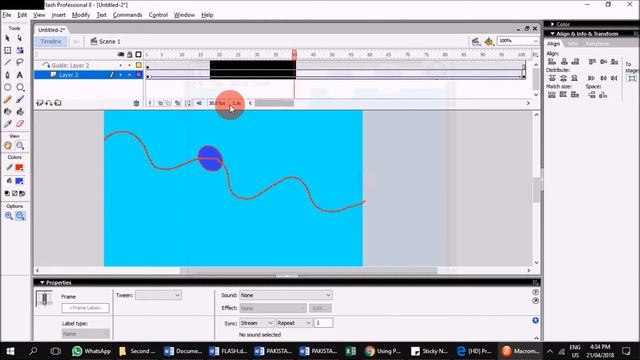Select the Free Transform tool
The height and width of the screenshot is (360, 640).
(7, 50)
